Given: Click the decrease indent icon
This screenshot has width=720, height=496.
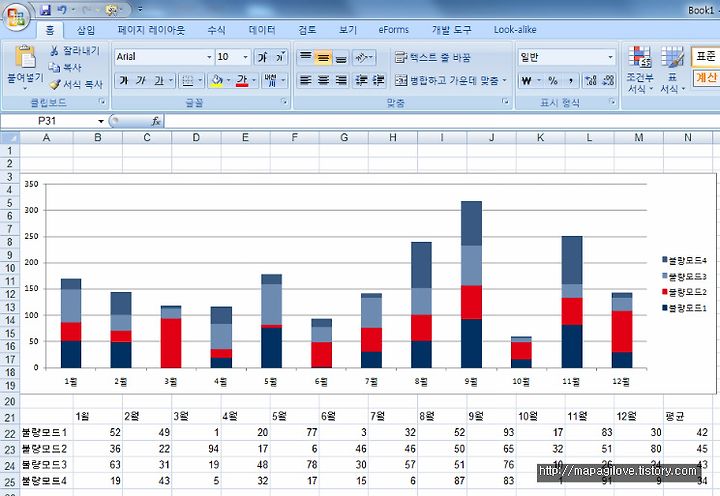Looking at the screenshot, I should (x=361, y=80).
